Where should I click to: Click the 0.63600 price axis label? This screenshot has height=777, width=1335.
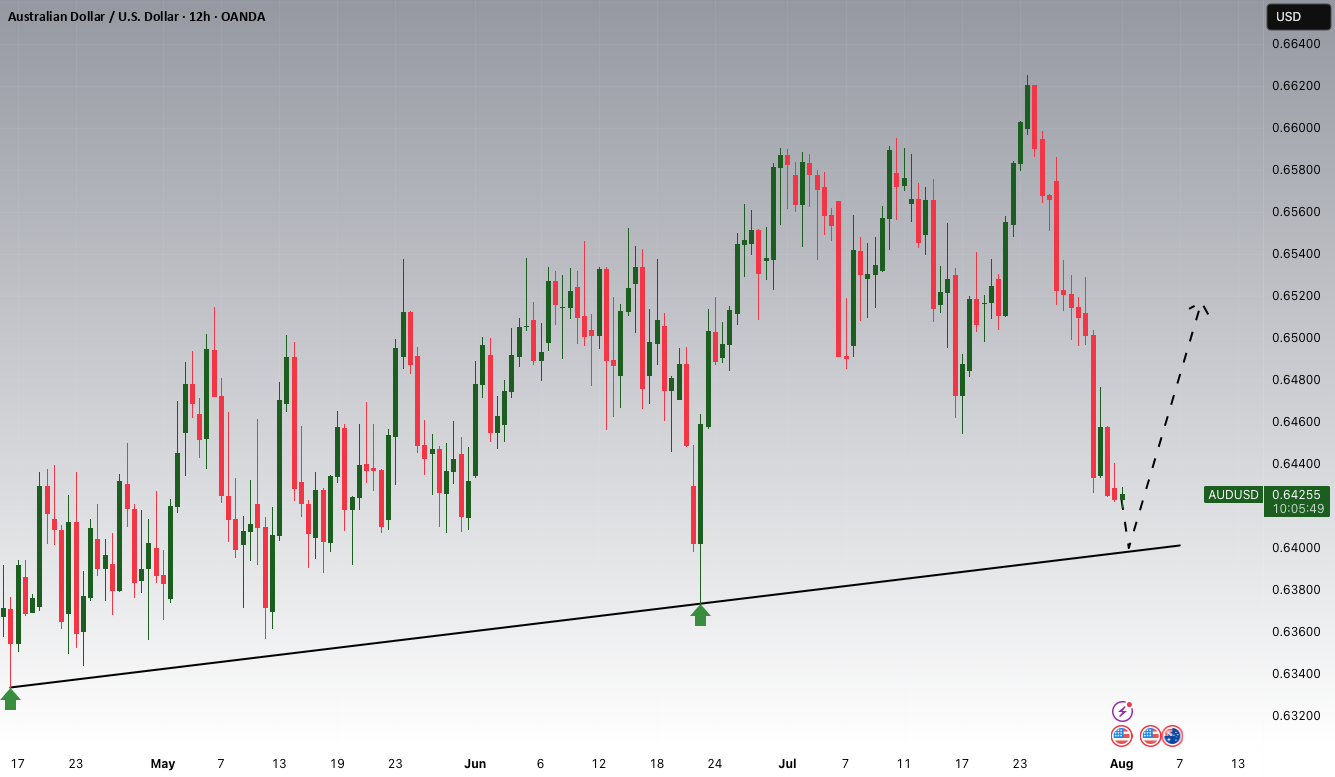coord(1297,632)
